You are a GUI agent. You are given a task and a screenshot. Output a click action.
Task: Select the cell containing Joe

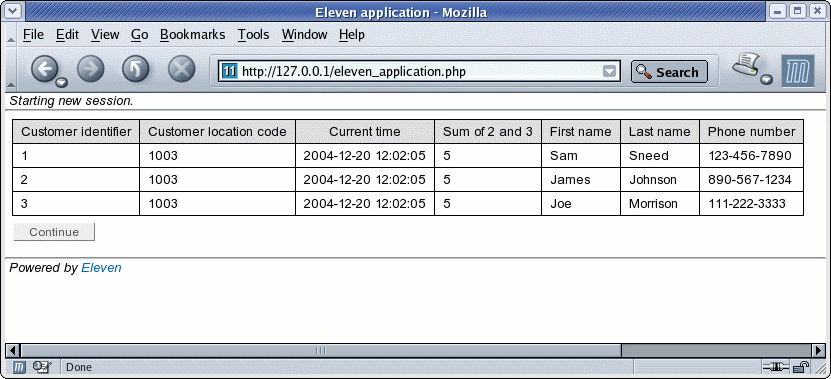[580, 204]
